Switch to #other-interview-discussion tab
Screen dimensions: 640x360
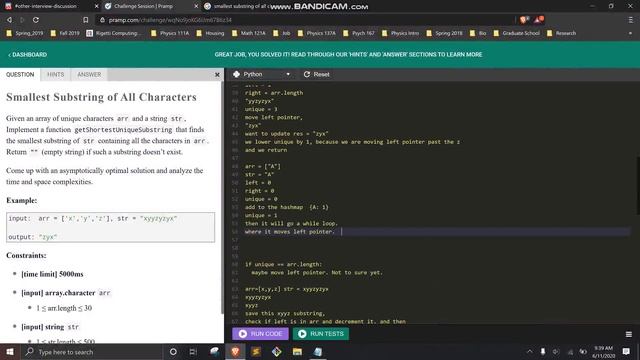tap(46, 6)
